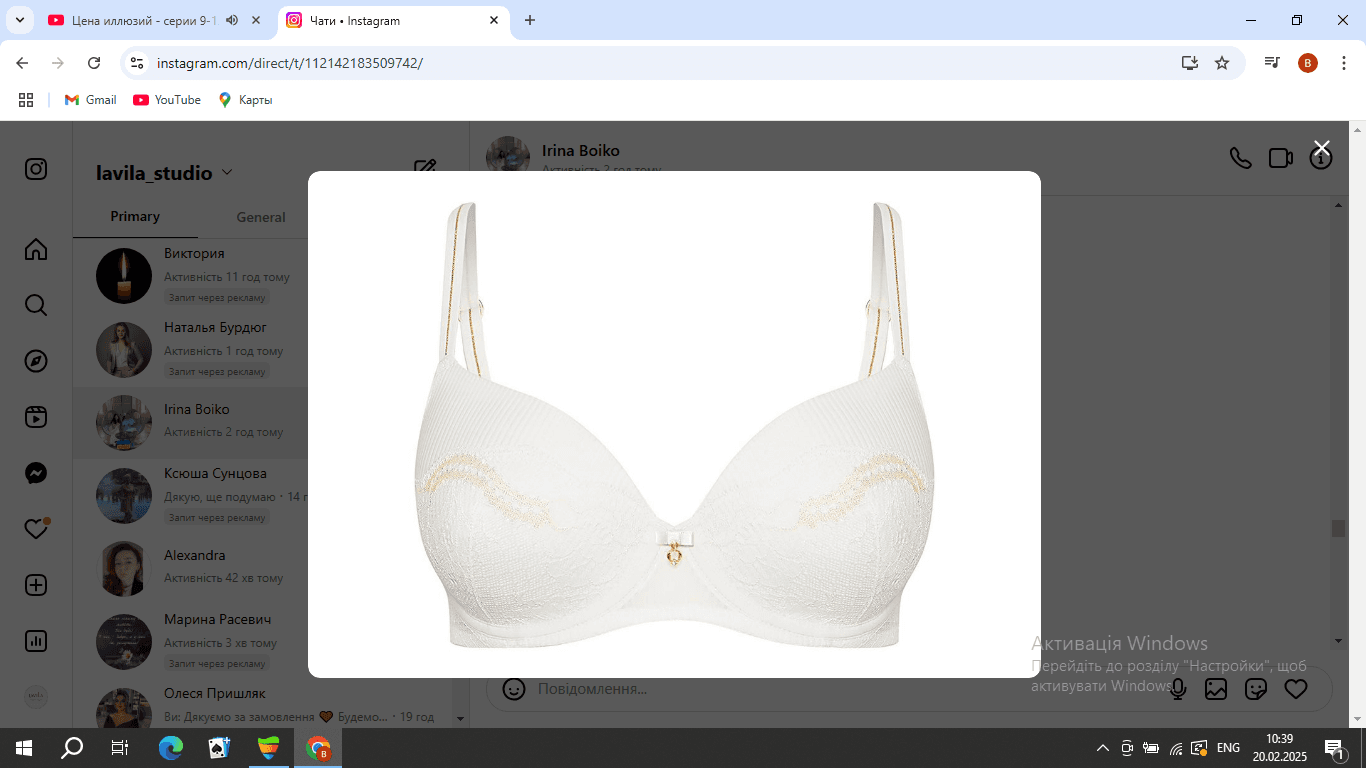Open emoji picker in message field
This screenshot has height=768, width=1366.
[514, 689]
